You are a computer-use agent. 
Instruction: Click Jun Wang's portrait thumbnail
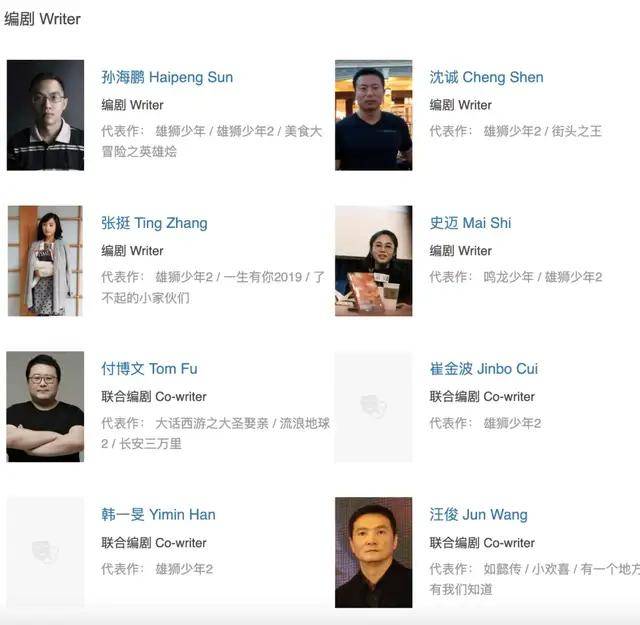[x=373, y=552]
